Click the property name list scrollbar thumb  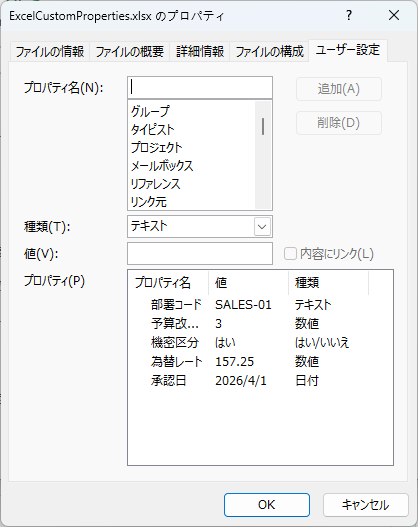[263, 126]
